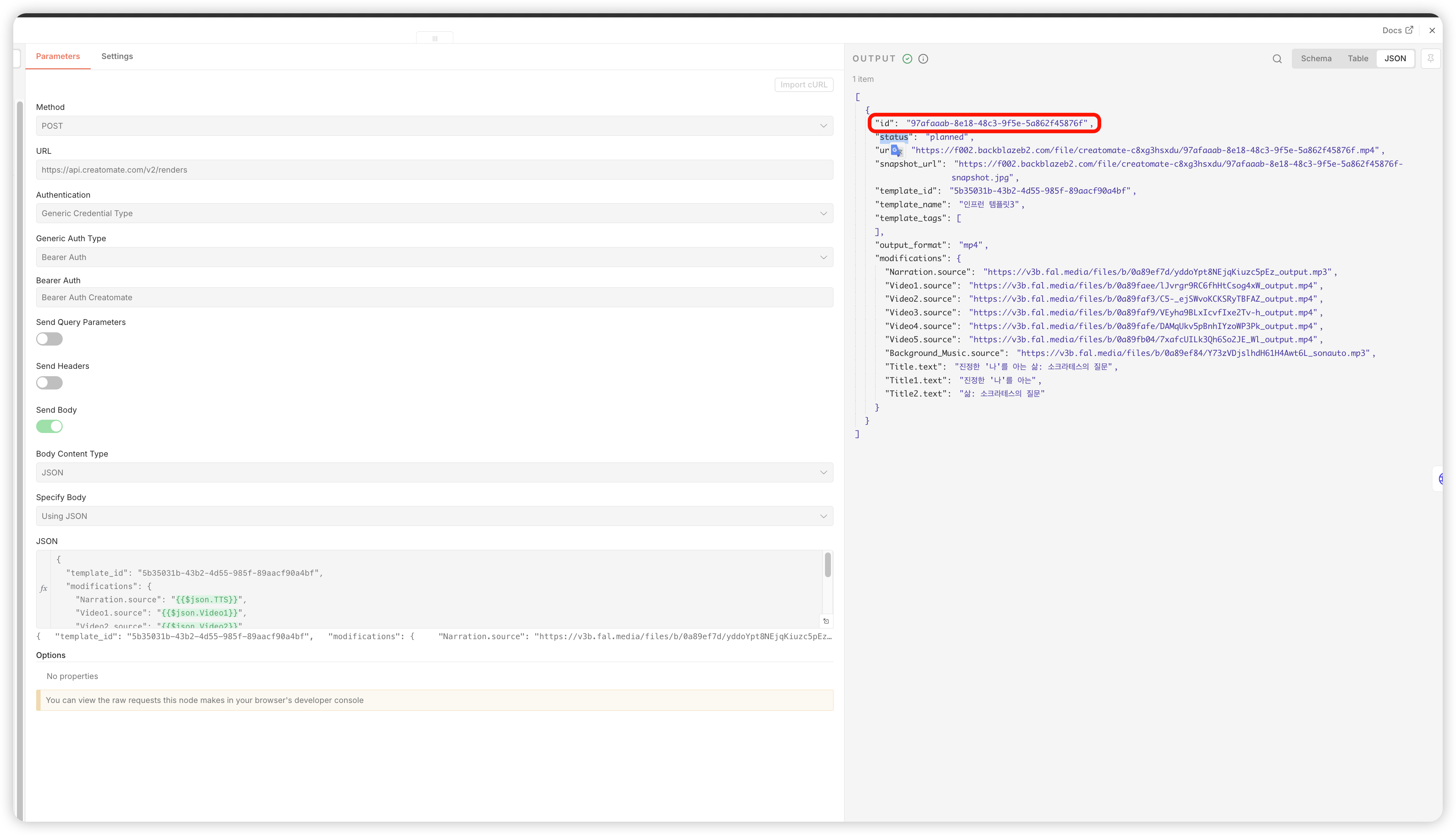Click the pin output data icon

point(1430,59)
